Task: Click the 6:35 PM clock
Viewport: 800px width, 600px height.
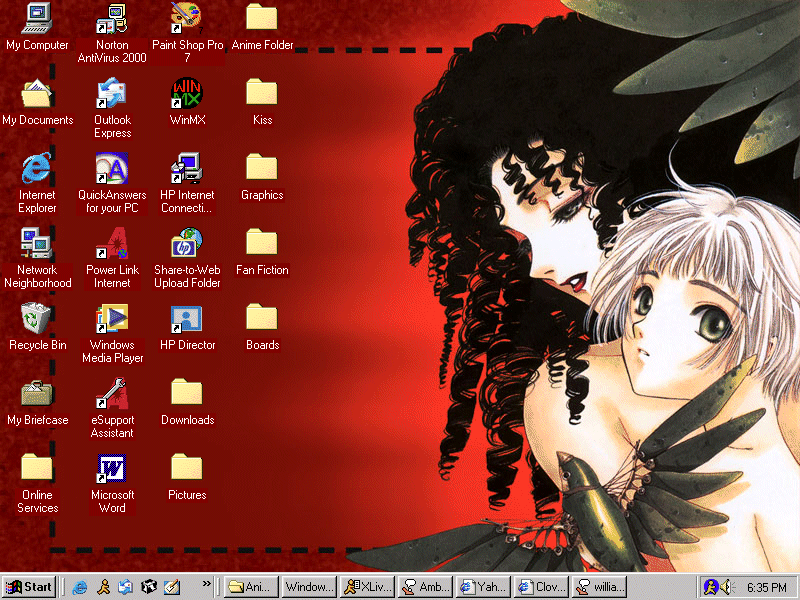Action: pos(766,588)
